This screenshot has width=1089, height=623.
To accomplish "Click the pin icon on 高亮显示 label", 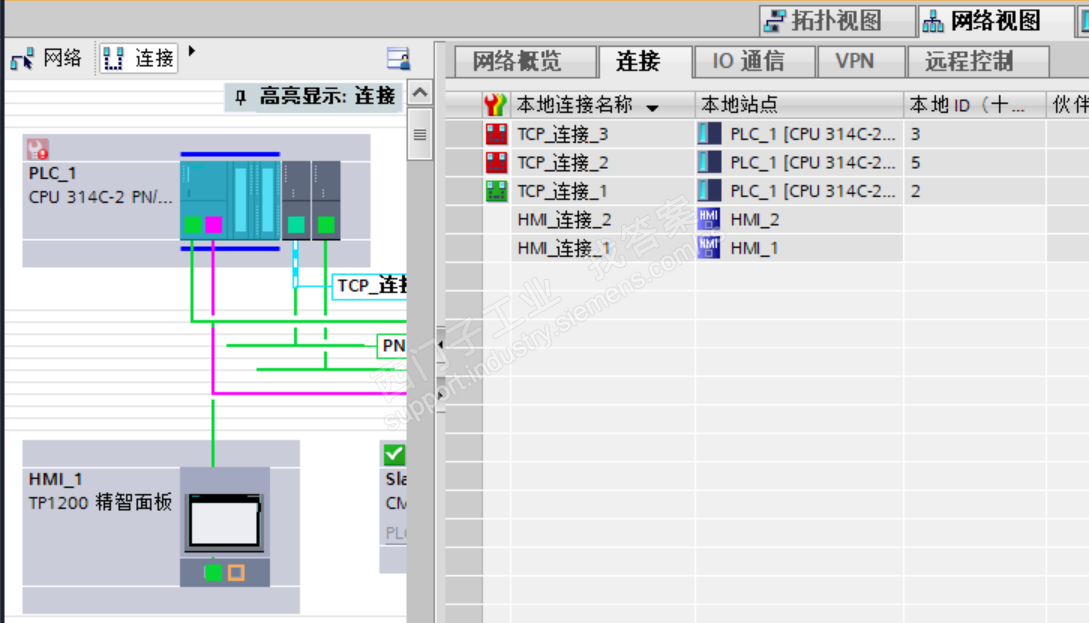I will pos(240,97).
